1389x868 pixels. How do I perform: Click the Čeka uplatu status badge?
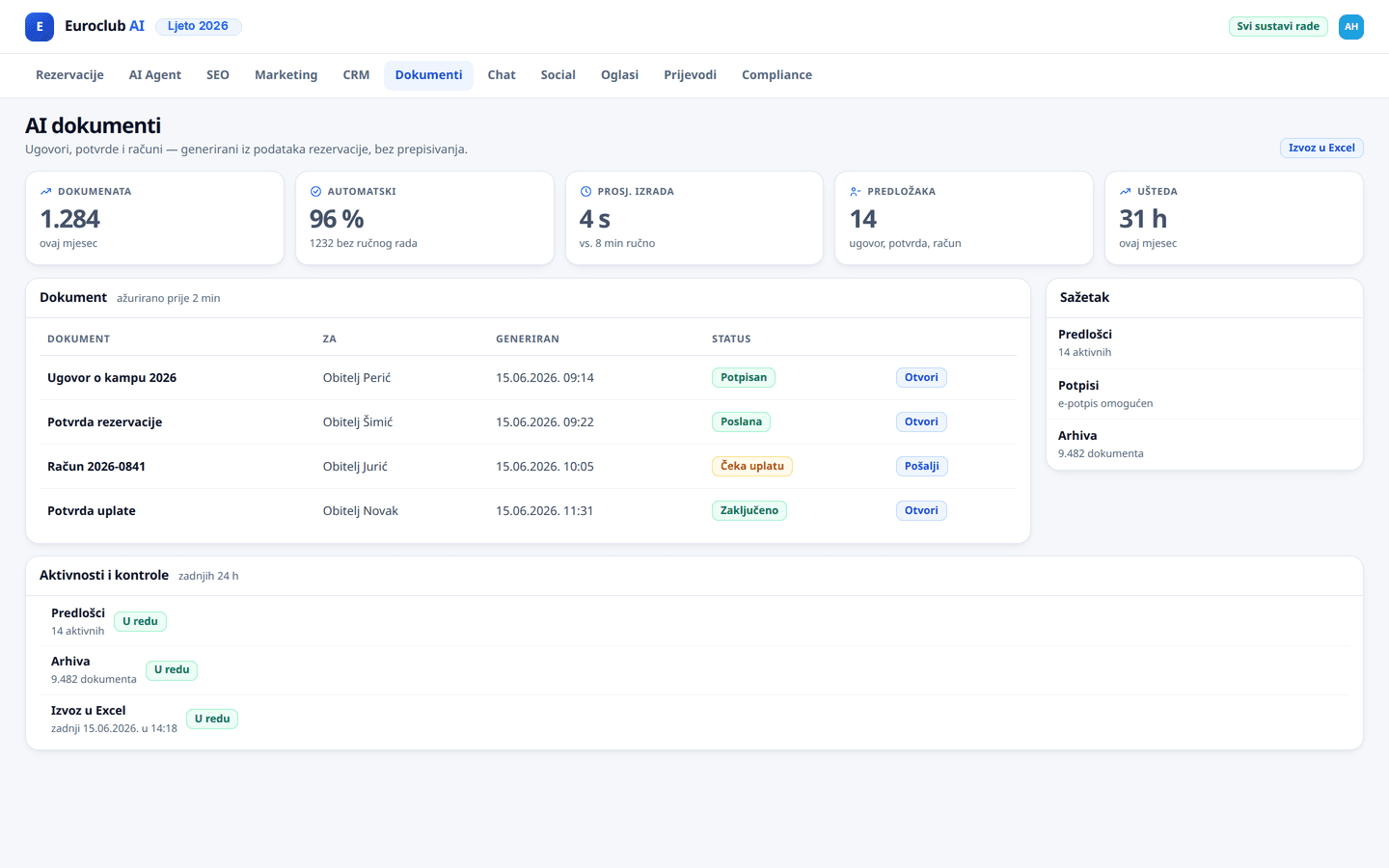[x=752, y=467]
